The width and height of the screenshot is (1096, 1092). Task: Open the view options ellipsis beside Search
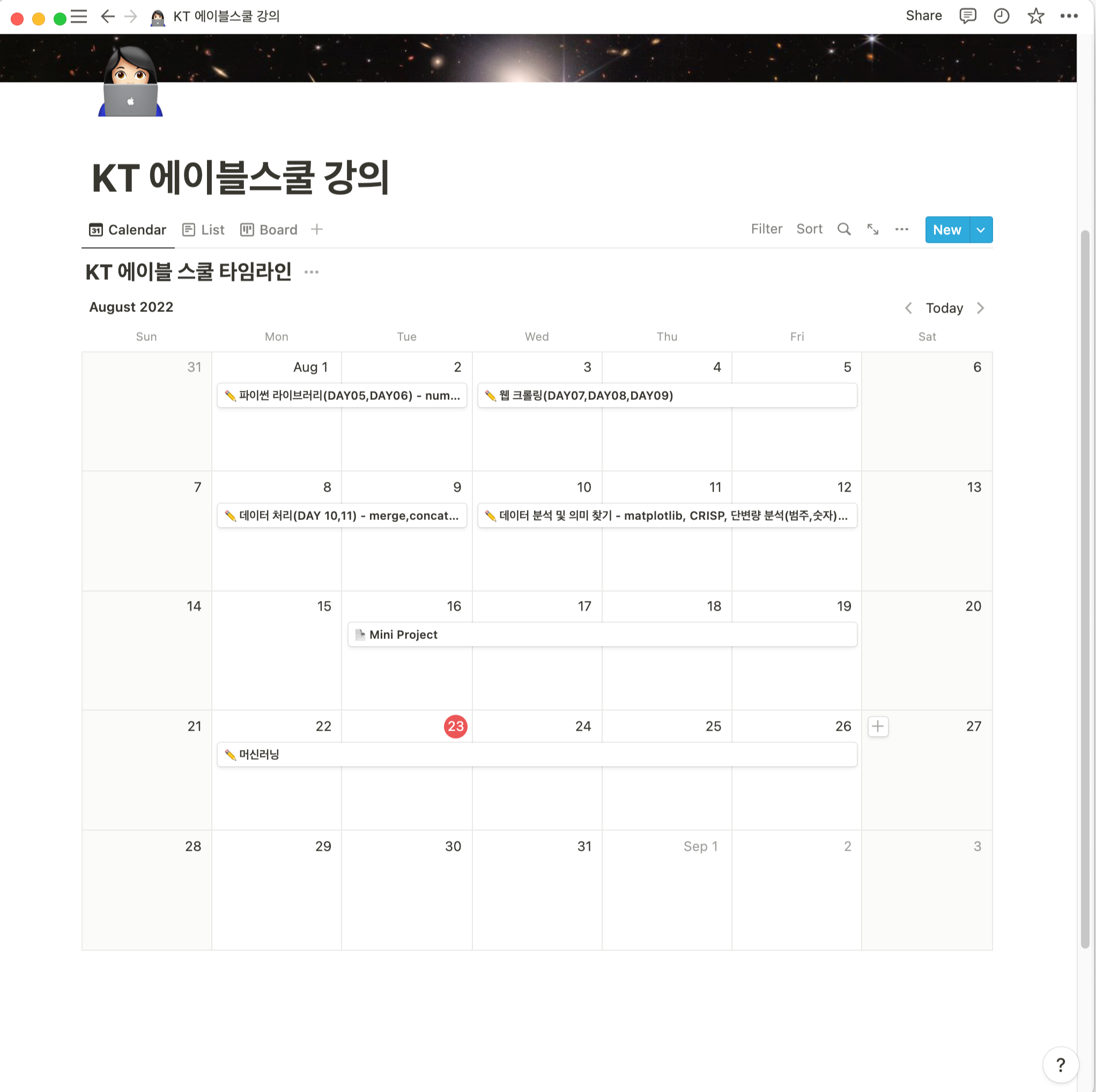click(x=901, y=229)
